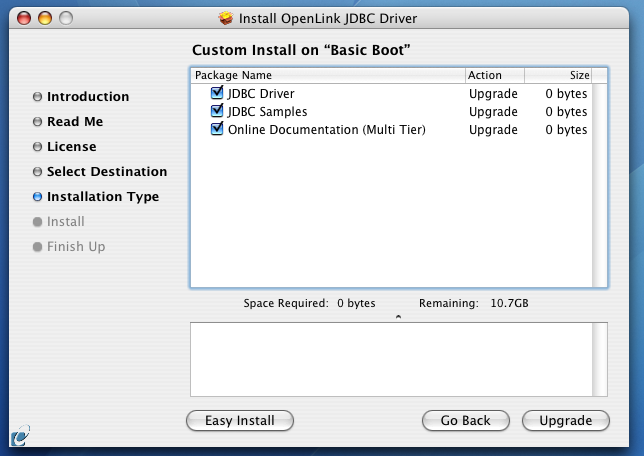Click the blue Installation Type bullet
The width and height of the screenshot is (644, 456).
38,197
